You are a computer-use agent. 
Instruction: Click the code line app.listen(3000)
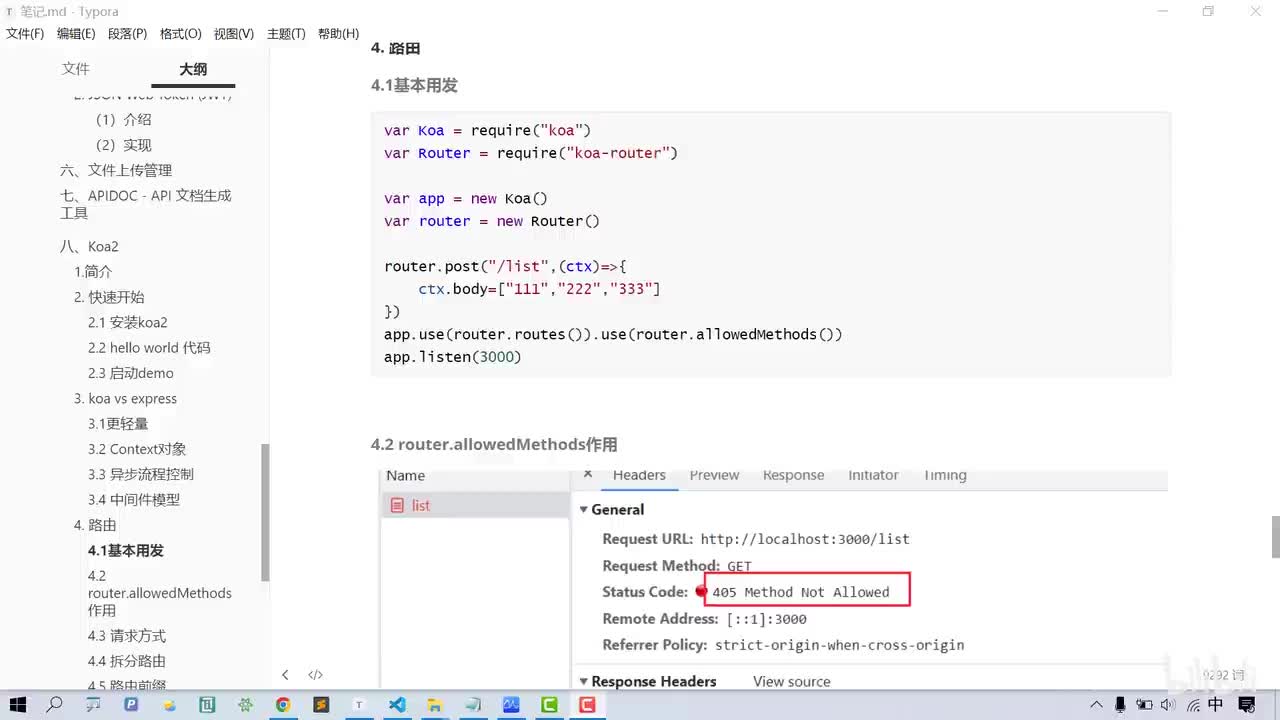(x=453, y=357)
